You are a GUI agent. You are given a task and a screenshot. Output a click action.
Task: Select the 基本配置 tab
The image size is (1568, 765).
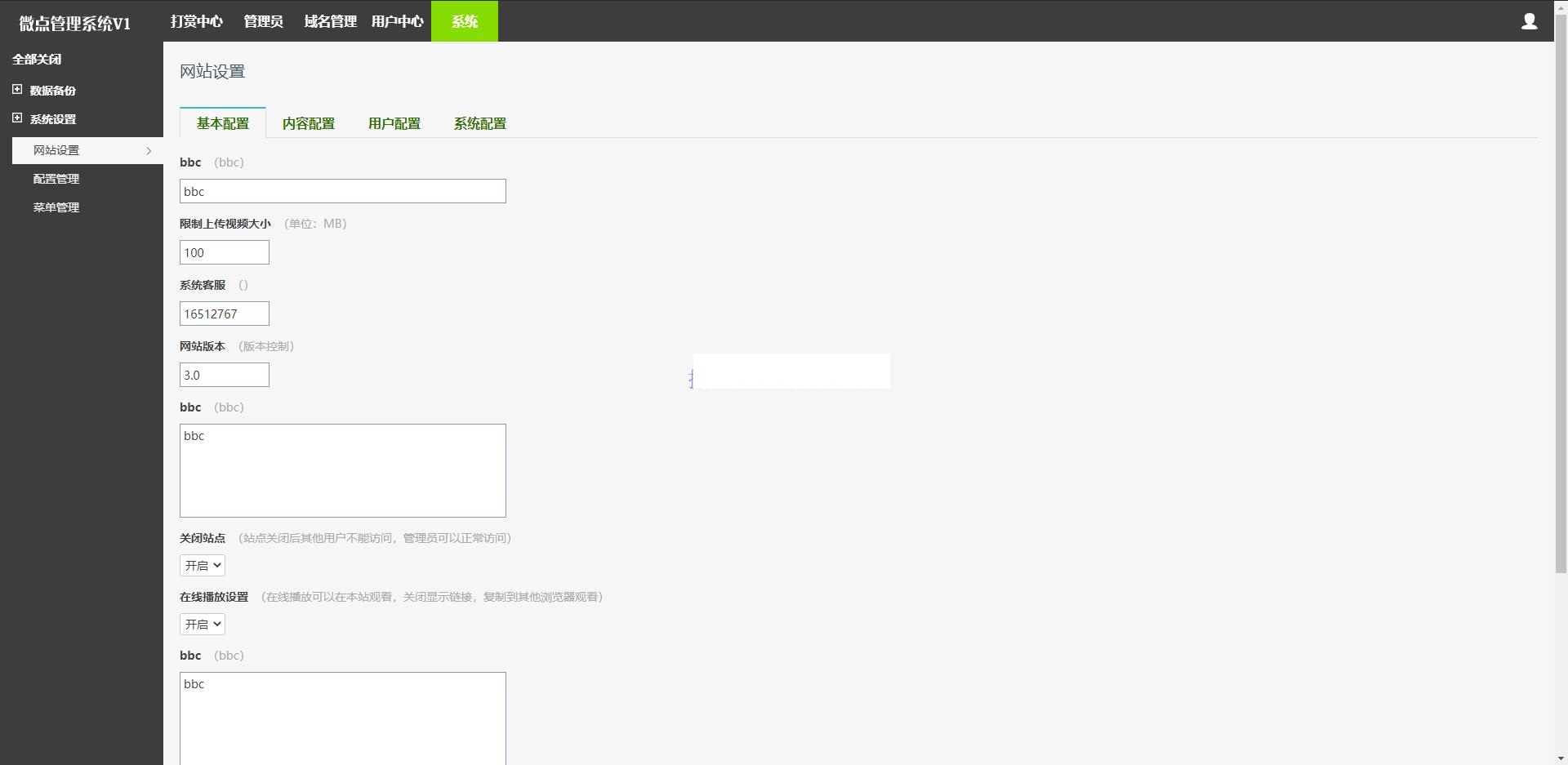222,123
